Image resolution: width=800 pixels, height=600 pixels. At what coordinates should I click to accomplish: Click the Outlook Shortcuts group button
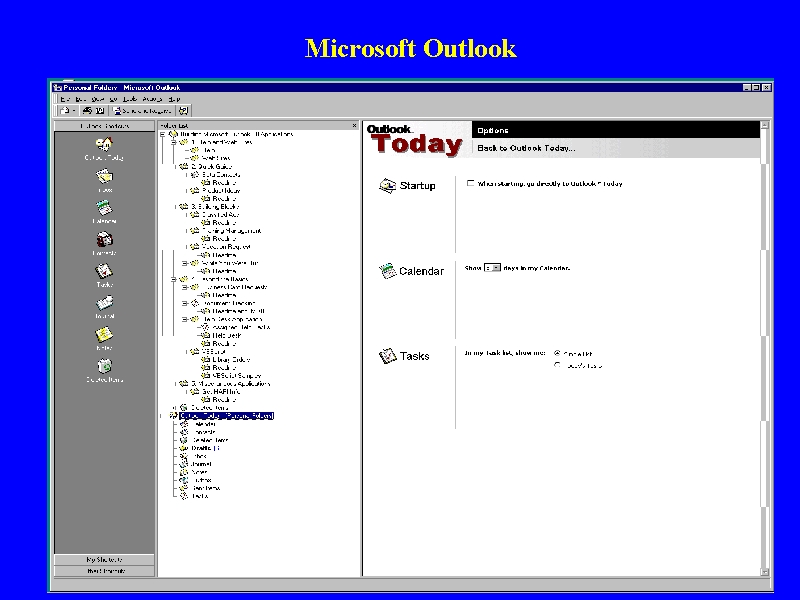click(x=105, y=126)
